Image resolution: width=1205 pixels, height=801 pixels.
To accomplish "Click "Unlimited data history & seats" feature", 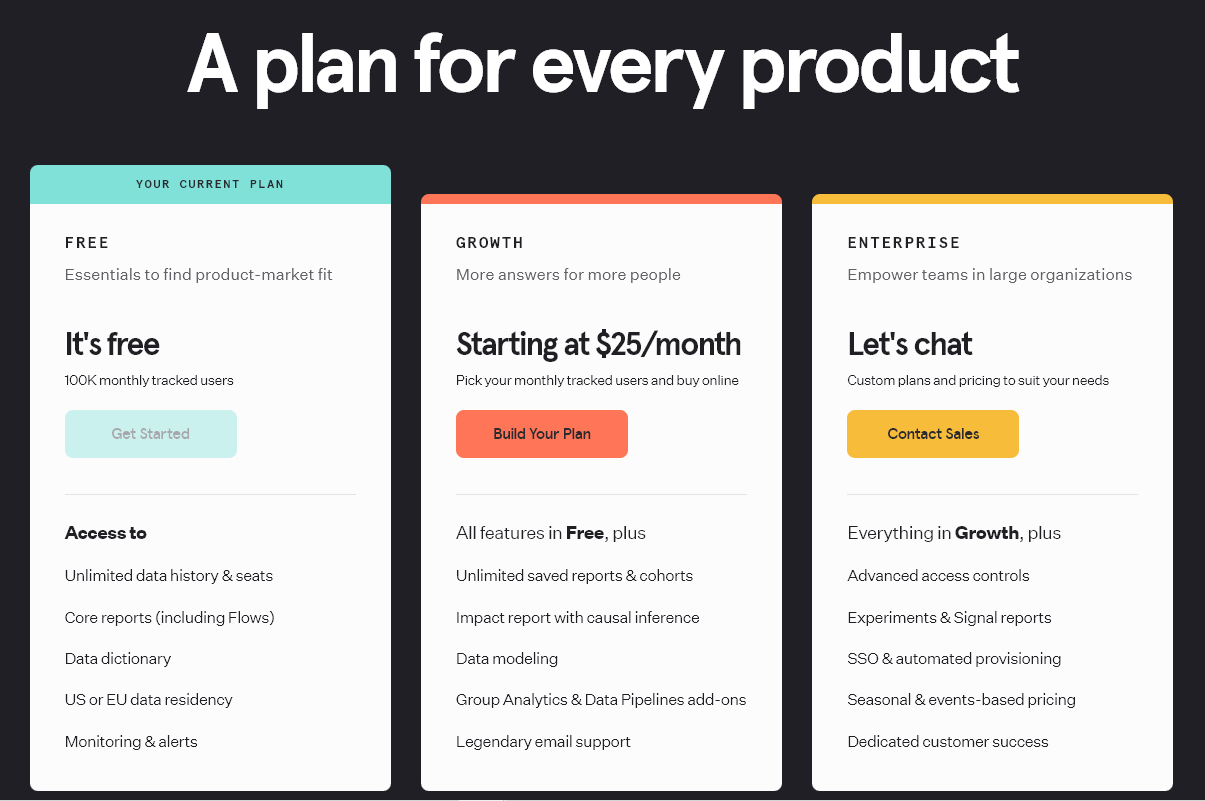I will point(169,576).
